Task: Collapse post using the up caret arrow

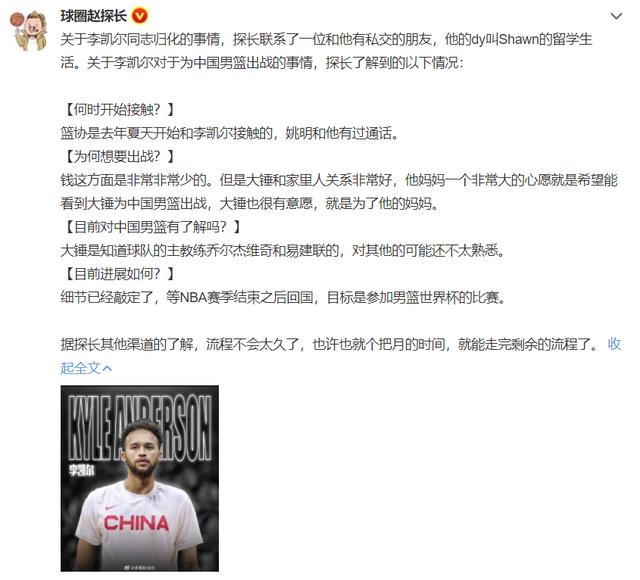Action: coord(107,368)
